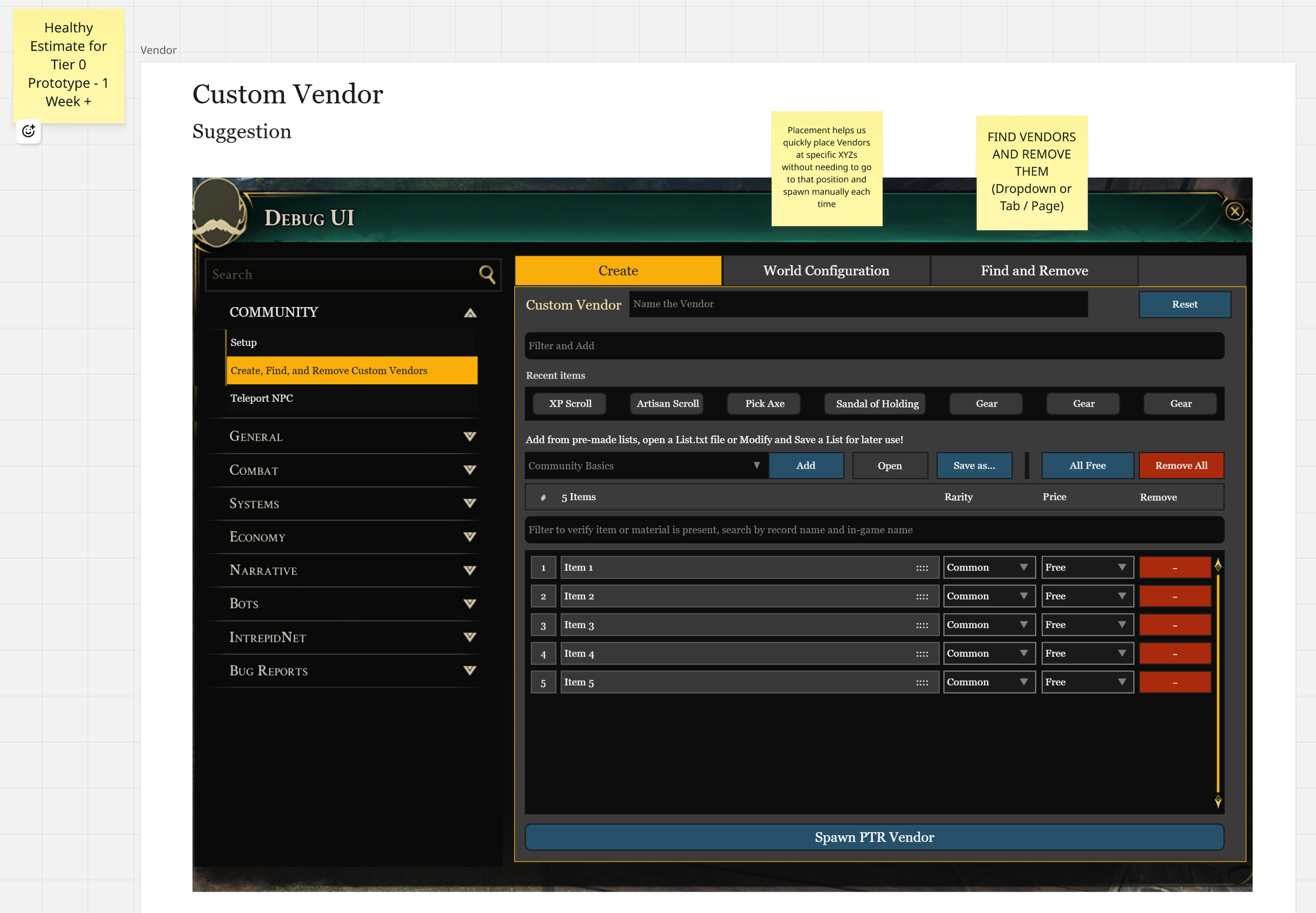Switch to the Find and Remove tab
The width and height of the screenshot is (1316, 913).
coord(1034,271)
